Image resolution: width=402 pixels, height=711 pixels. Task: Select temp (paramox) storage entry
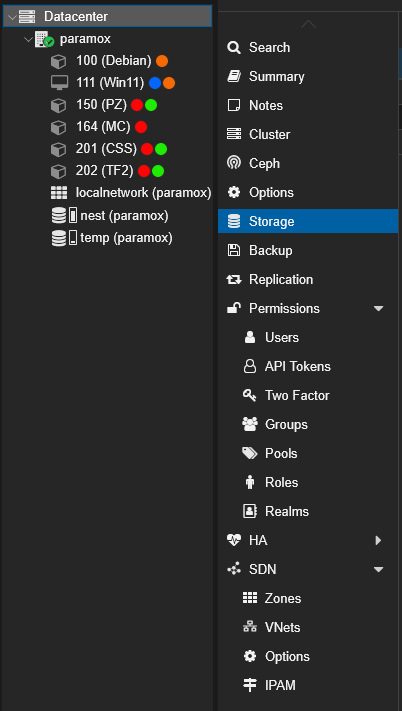(126, 238)
